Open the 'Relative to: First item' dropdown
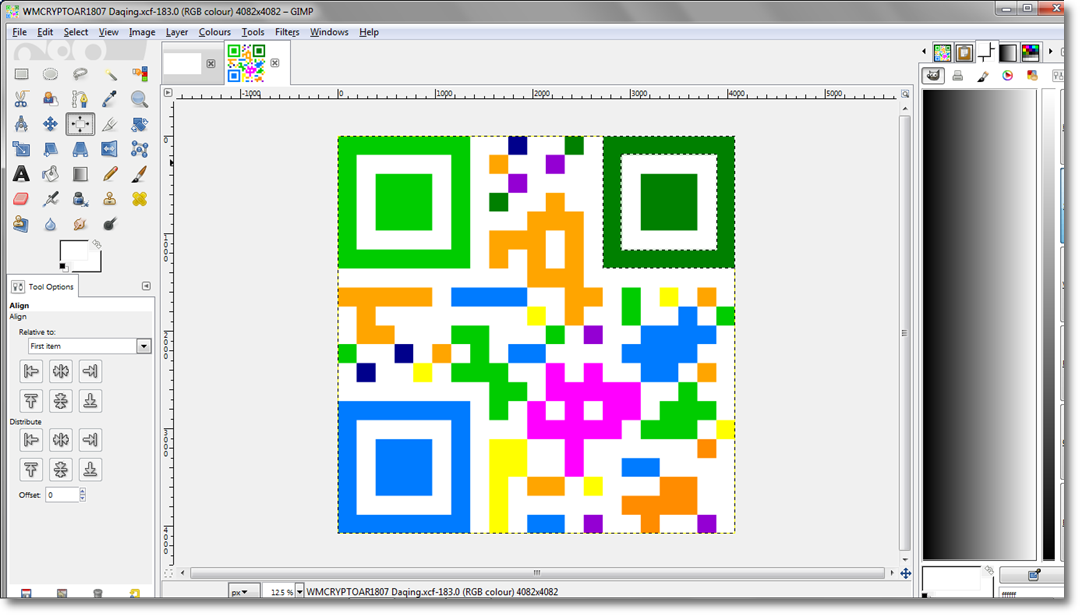Viewport: 1080px width, 615px height. point(89,346)
